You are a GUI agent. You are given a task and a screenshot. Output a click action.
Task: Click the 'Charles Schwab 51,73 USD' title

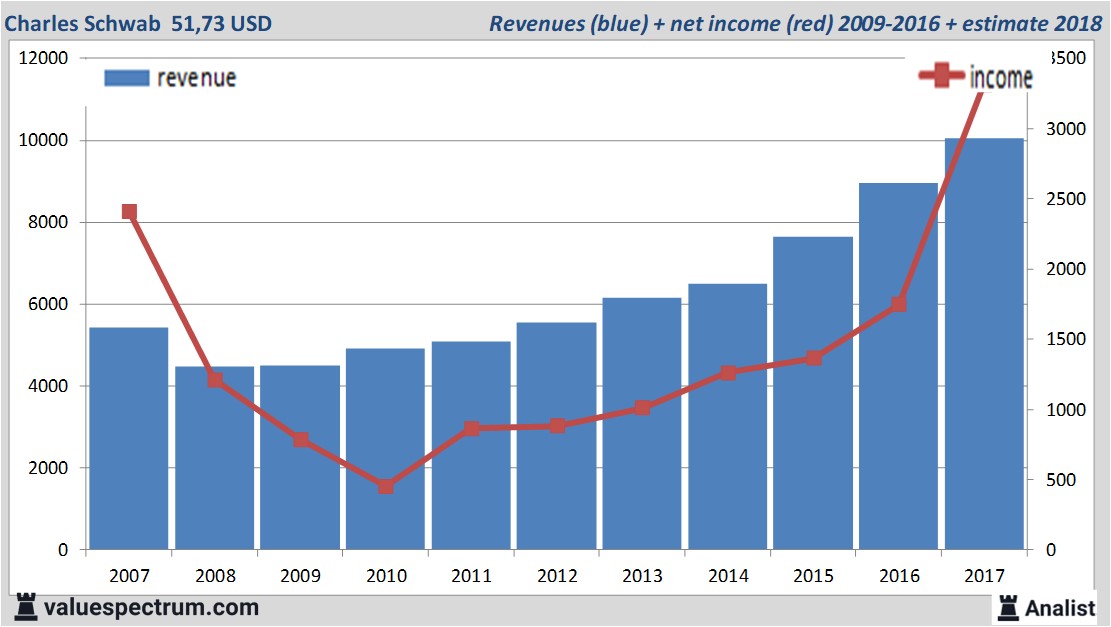coord(138,23)
